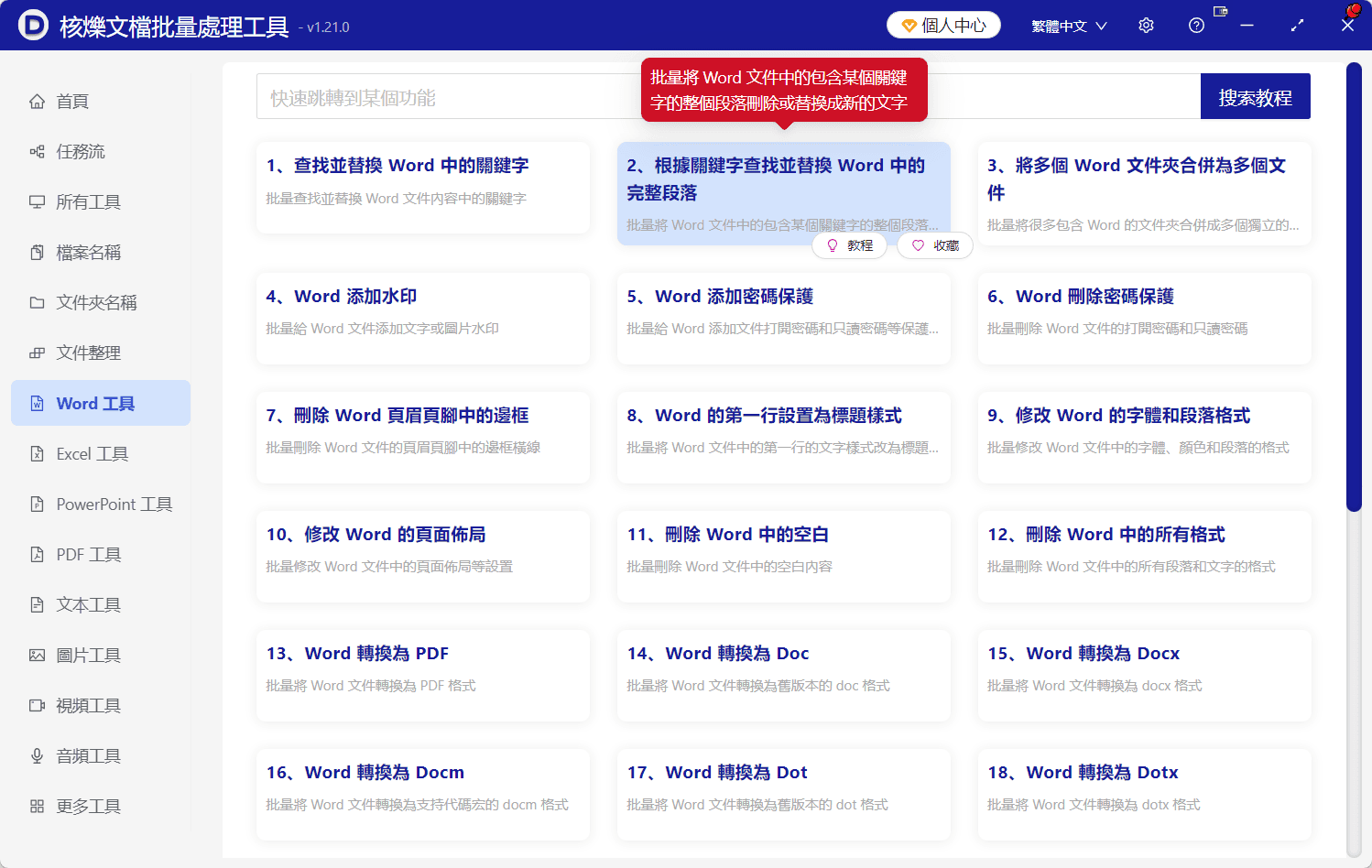The image size is (1372, 868).
Task: Toggle 收藏 favorite heart for tool 2
Action: pos(917,245)
